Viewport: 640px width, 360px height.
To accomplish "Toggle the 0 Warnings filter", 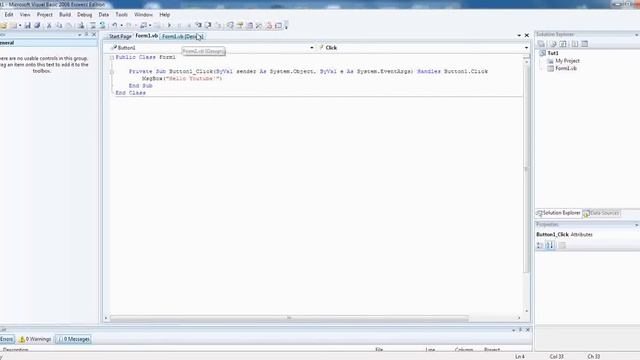I will coord(35,339).
